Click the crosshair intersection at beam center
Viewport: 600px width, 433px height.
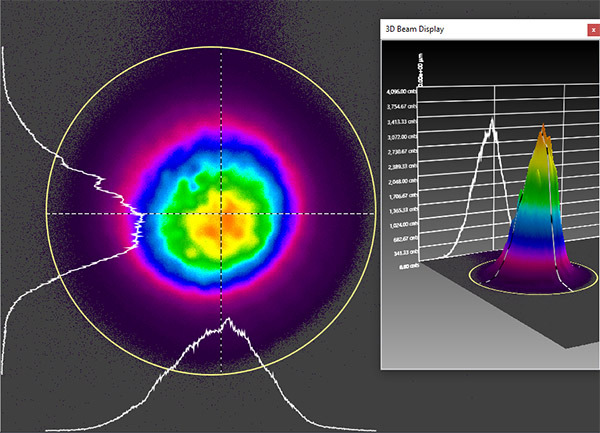222,214
